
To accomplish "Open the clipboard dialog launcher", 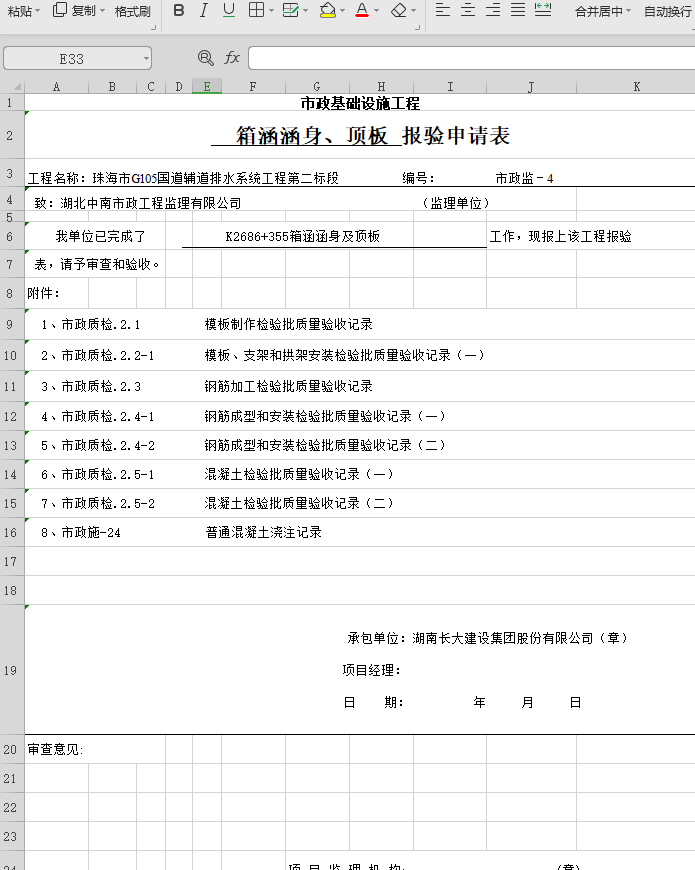I will coord(154,27).
